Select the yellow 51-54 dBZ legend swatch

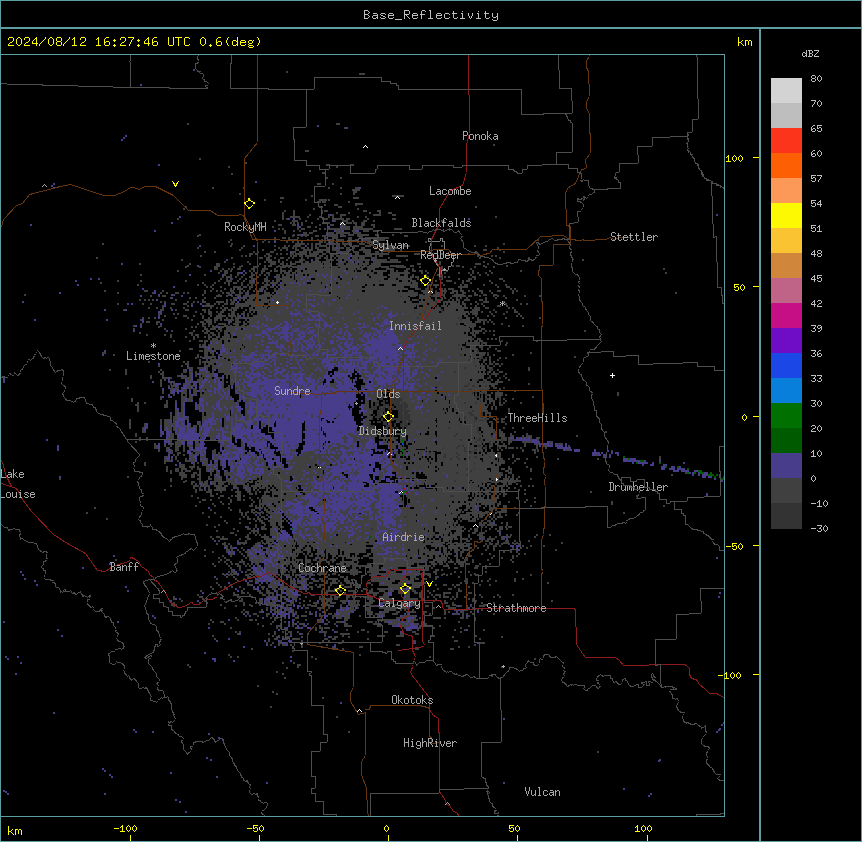786,215
